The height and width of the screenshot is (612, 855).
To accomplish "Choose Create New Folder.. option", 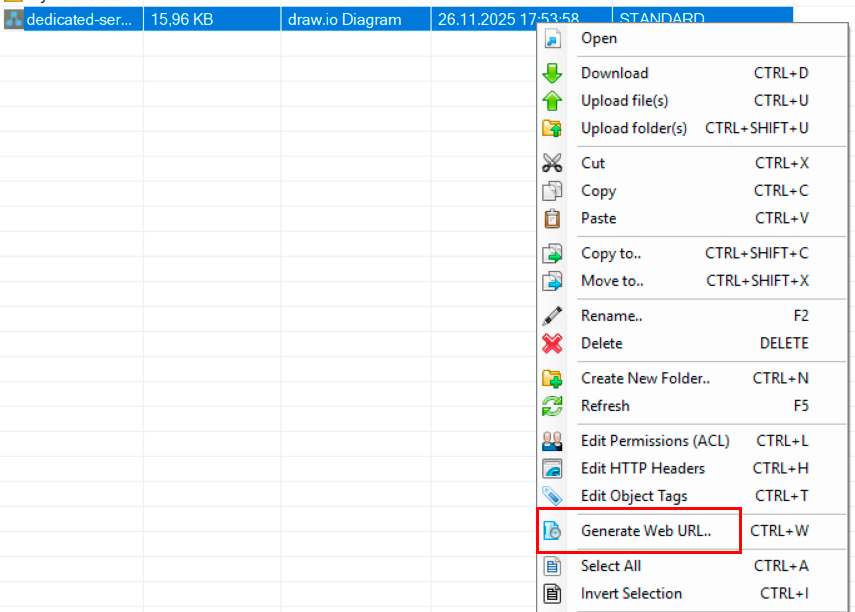I will pos(645,378).
